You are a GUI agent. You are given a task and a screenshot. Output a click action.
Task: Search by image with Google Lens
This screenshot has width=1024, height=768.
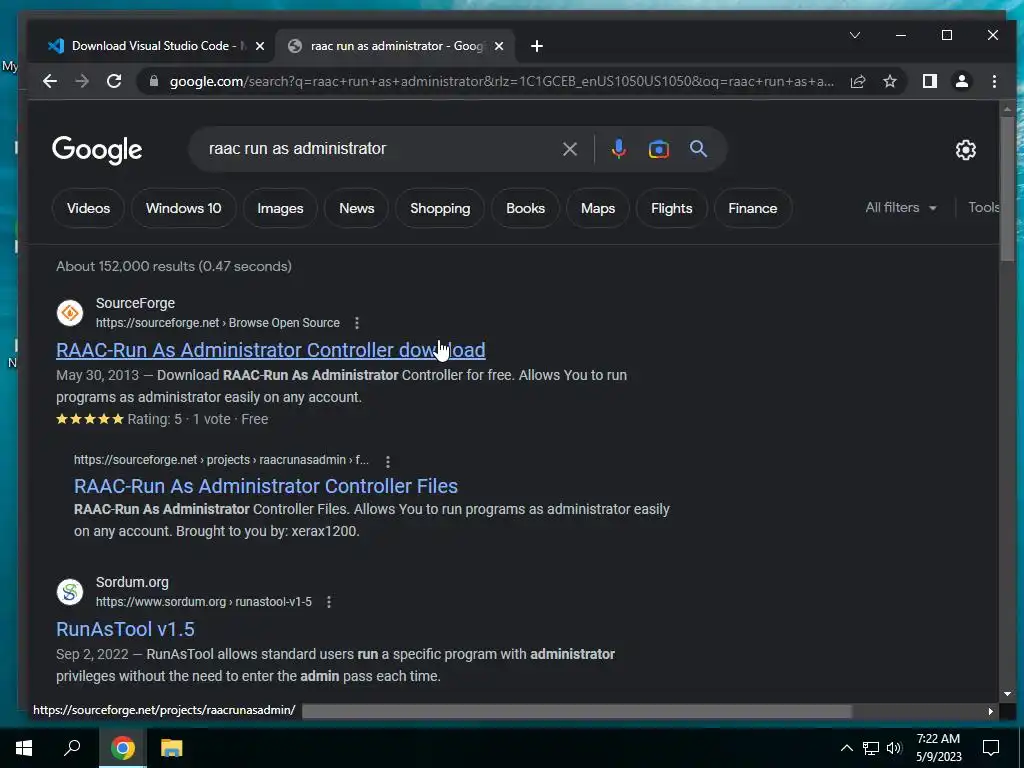click(658, 150)
